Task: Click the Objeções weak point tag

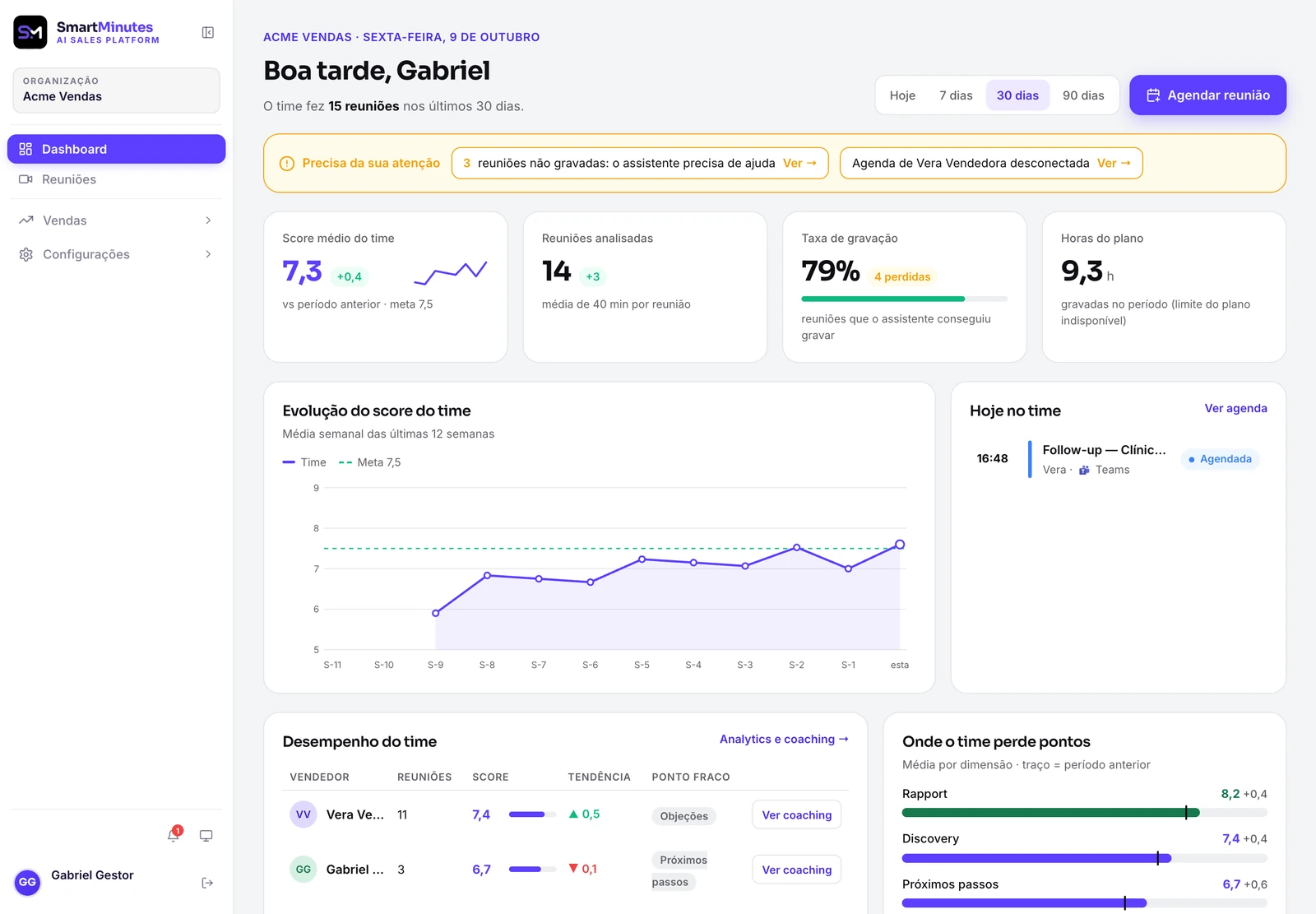Action: tap(683, 816)
